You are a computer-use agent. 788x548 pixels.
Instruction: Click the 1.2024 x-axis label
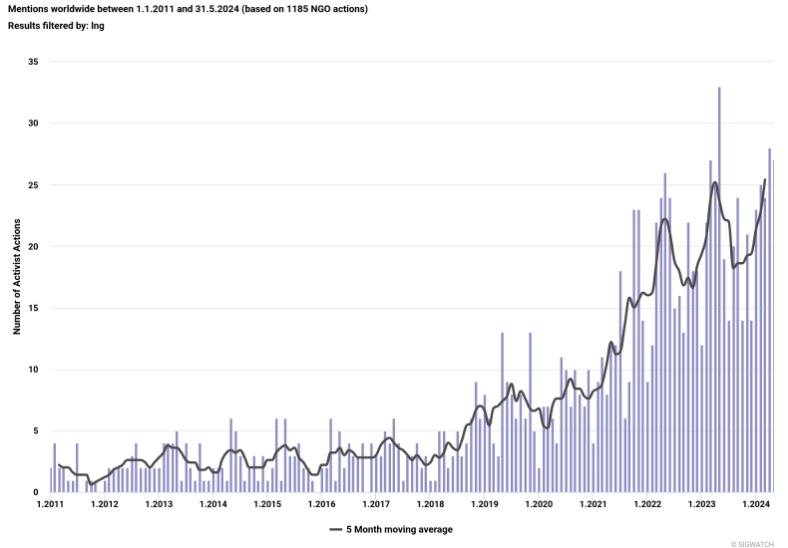click(x=756, y=504)
